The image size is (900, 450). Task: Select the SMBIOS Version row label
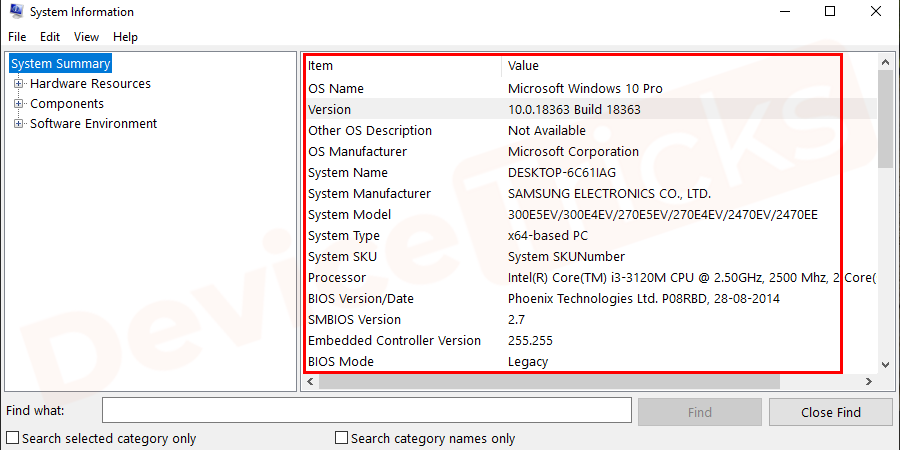355,320
